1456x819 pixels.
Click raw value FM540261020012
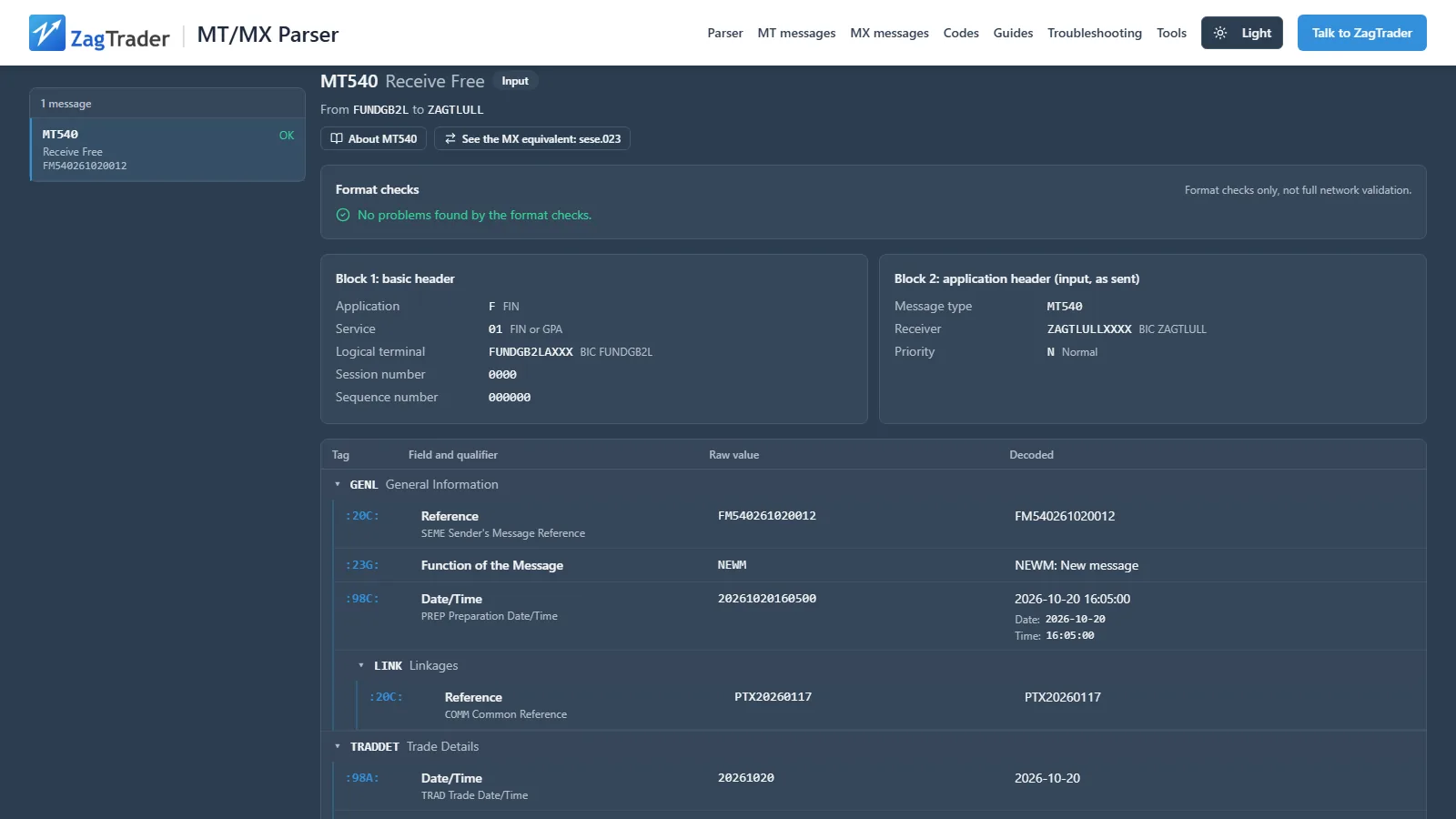(x=767, y=516)
